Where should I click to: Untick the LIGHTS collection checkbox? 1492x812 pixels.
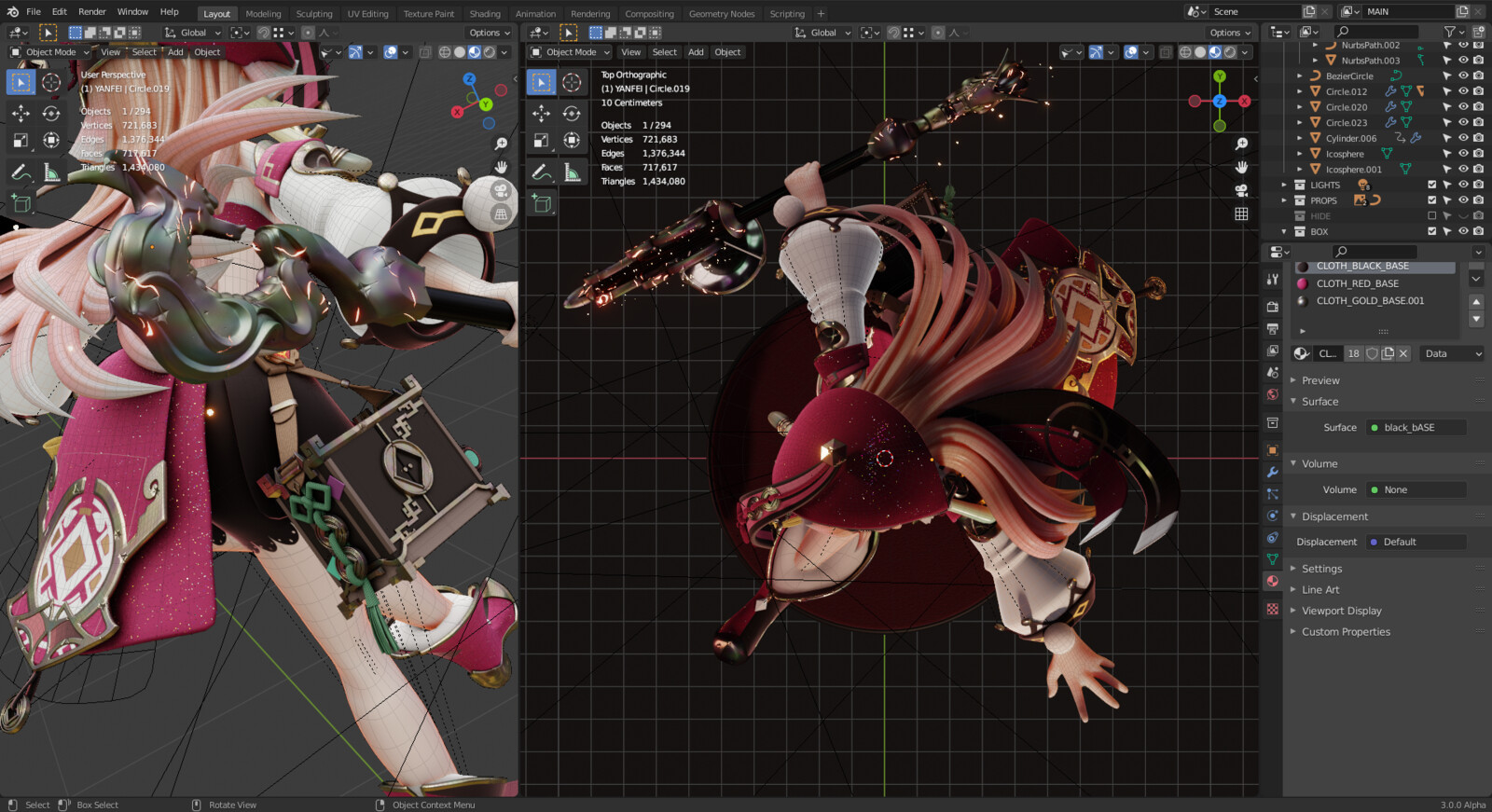pyautogui.click(x=1432, y=185)
